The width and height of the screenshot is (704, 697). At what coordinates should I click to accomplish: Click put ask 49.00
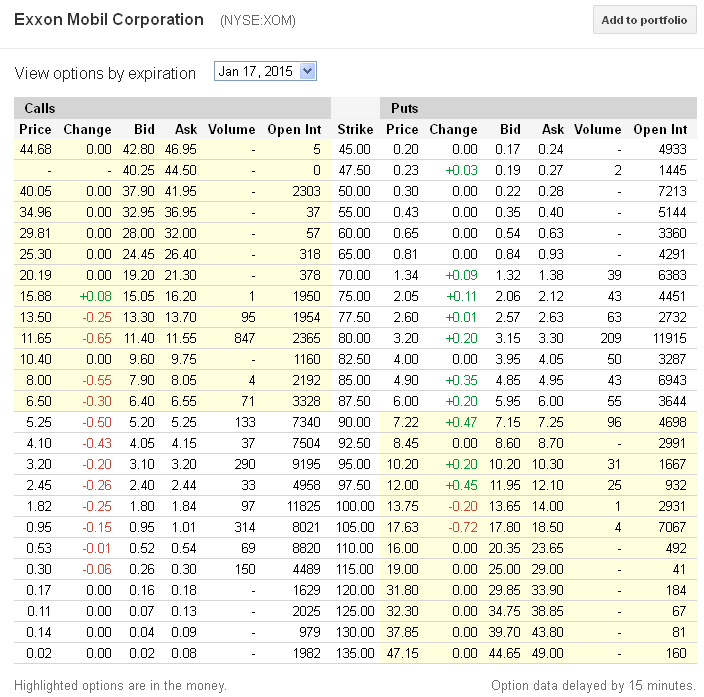click(x=547, y=653)
